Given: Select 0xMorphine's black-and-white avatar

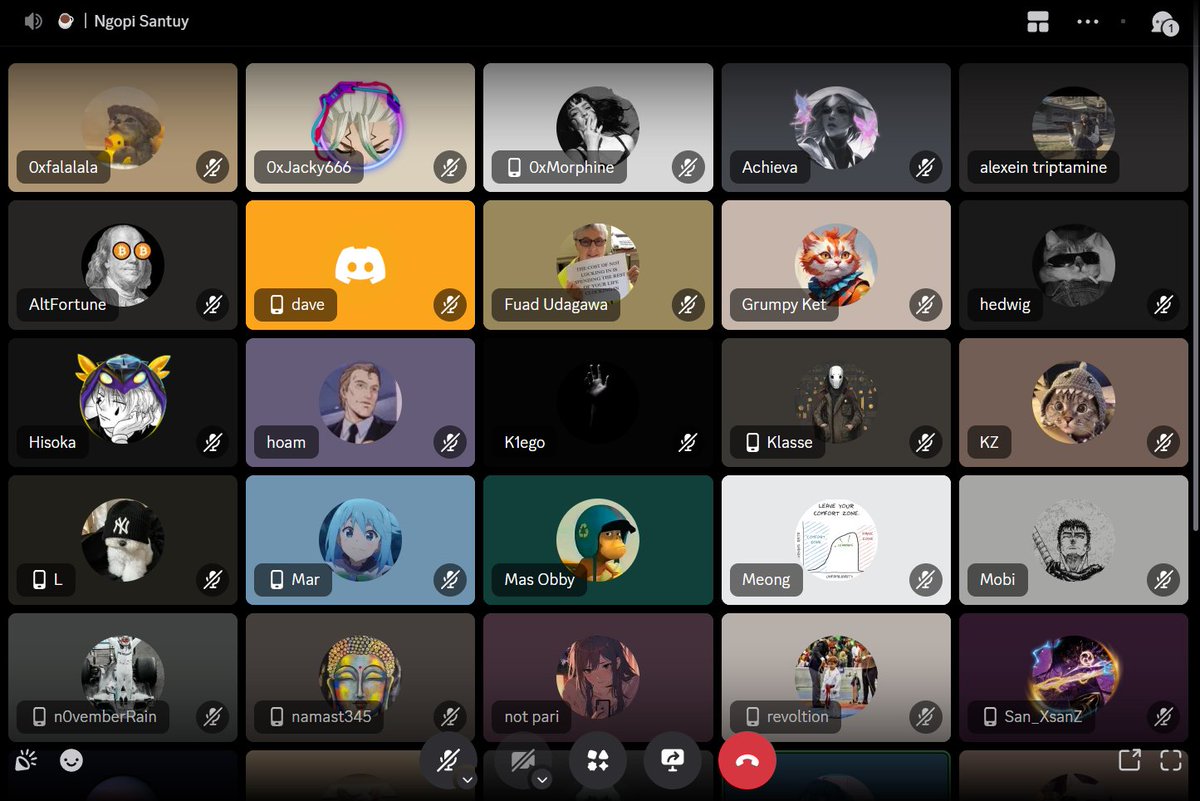Looking at the screenshot, I should tap(598, 127).
